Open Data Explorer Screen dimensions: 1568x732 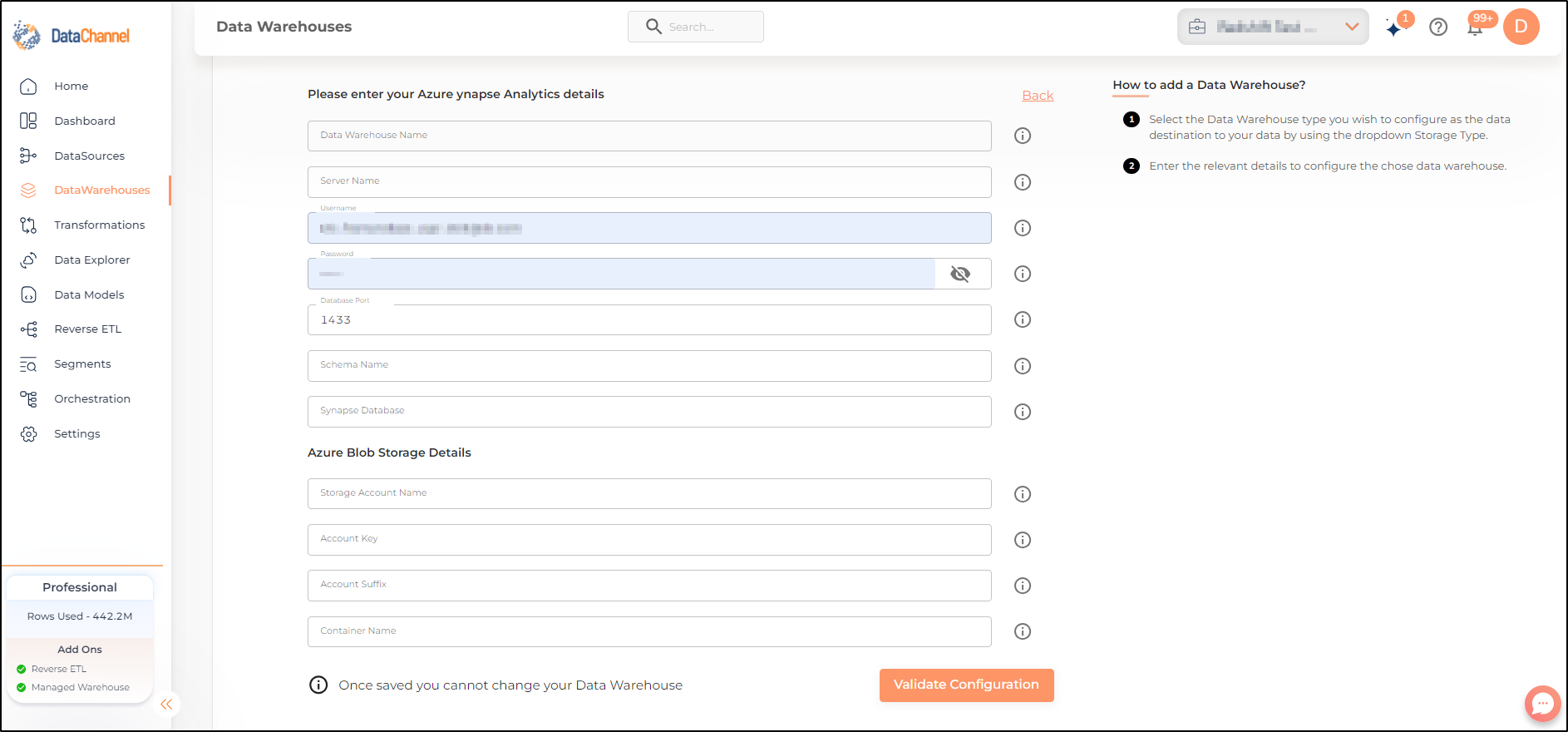91,260
